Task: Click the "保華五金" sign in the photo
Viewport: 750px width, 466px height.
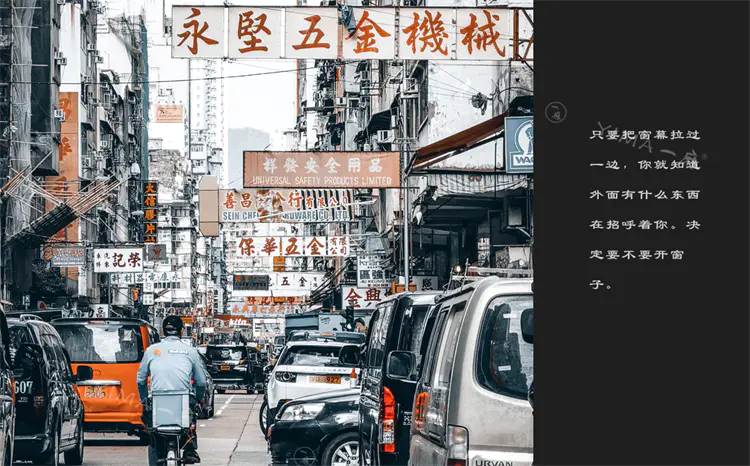Action: [x=293, y=246]
